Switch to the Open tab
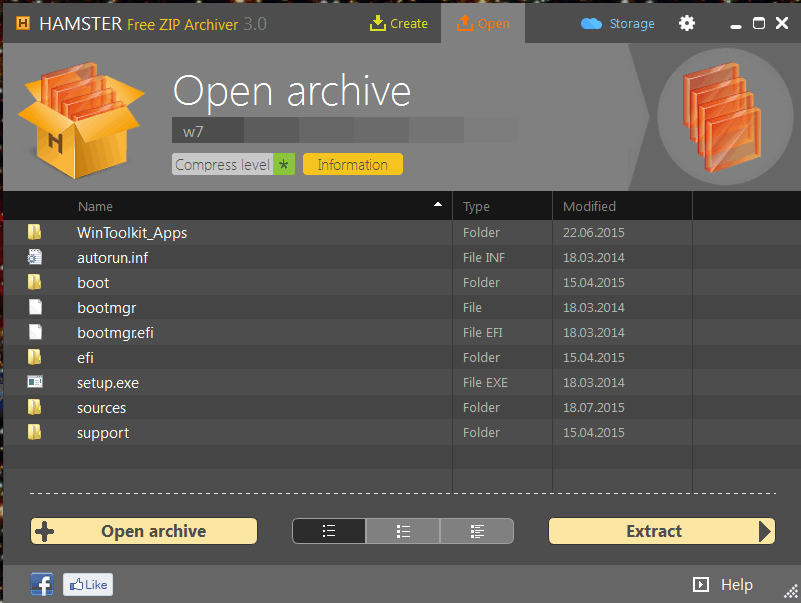The width and height of the screenshot is (801, 603). point(483,24)
